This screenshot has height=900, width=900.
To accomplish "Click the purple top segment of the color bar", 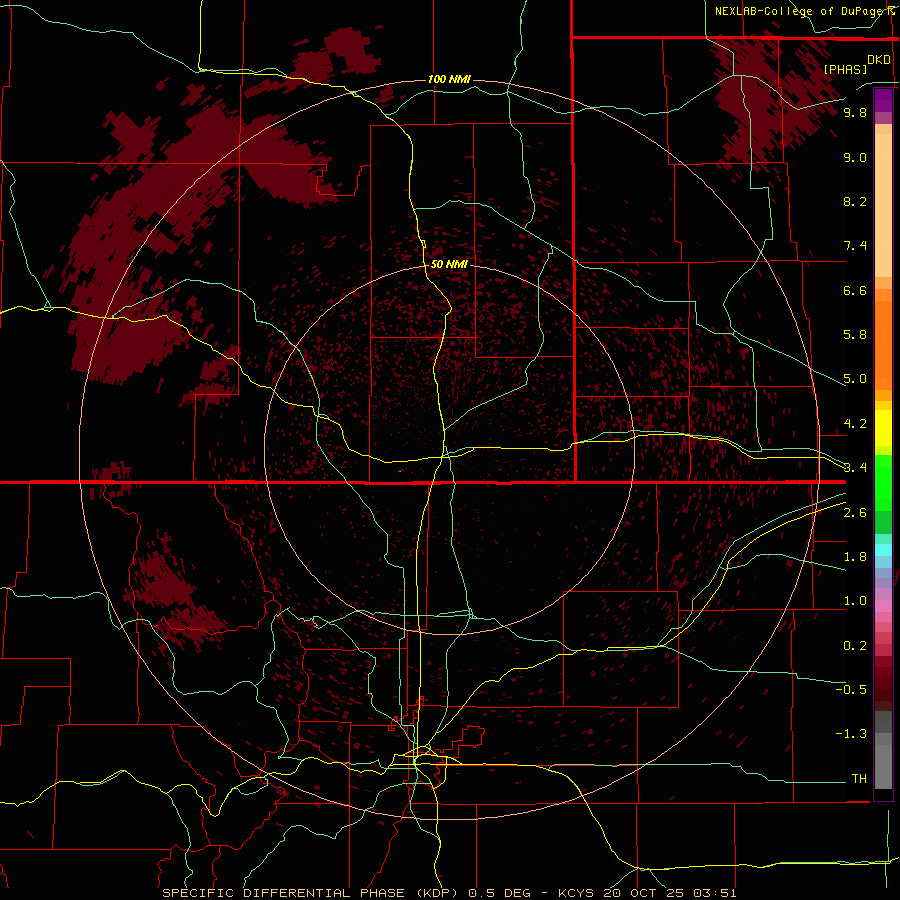I will point(883,100).
